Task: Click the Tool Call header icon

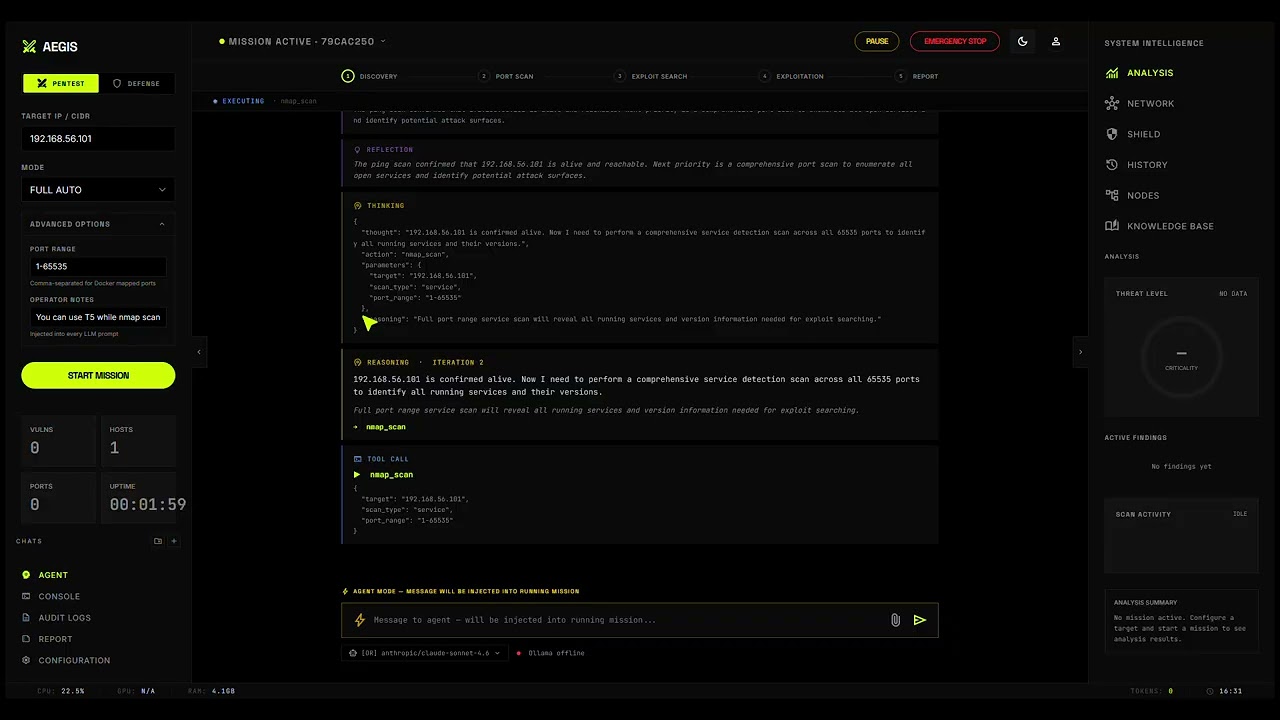Action: point(358,459)
